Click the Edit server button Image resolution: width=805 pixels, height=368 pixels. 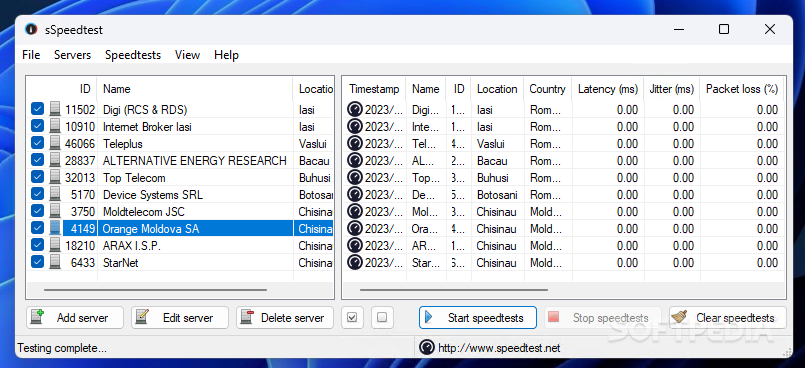[x=180, y=318]
